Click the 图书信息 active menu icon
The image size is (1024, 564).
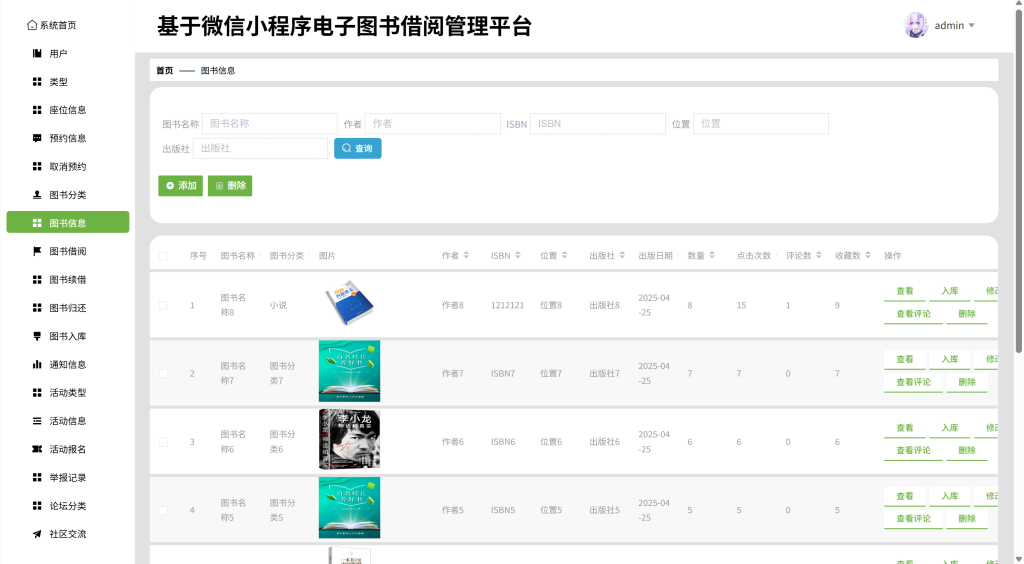(37, 223)
